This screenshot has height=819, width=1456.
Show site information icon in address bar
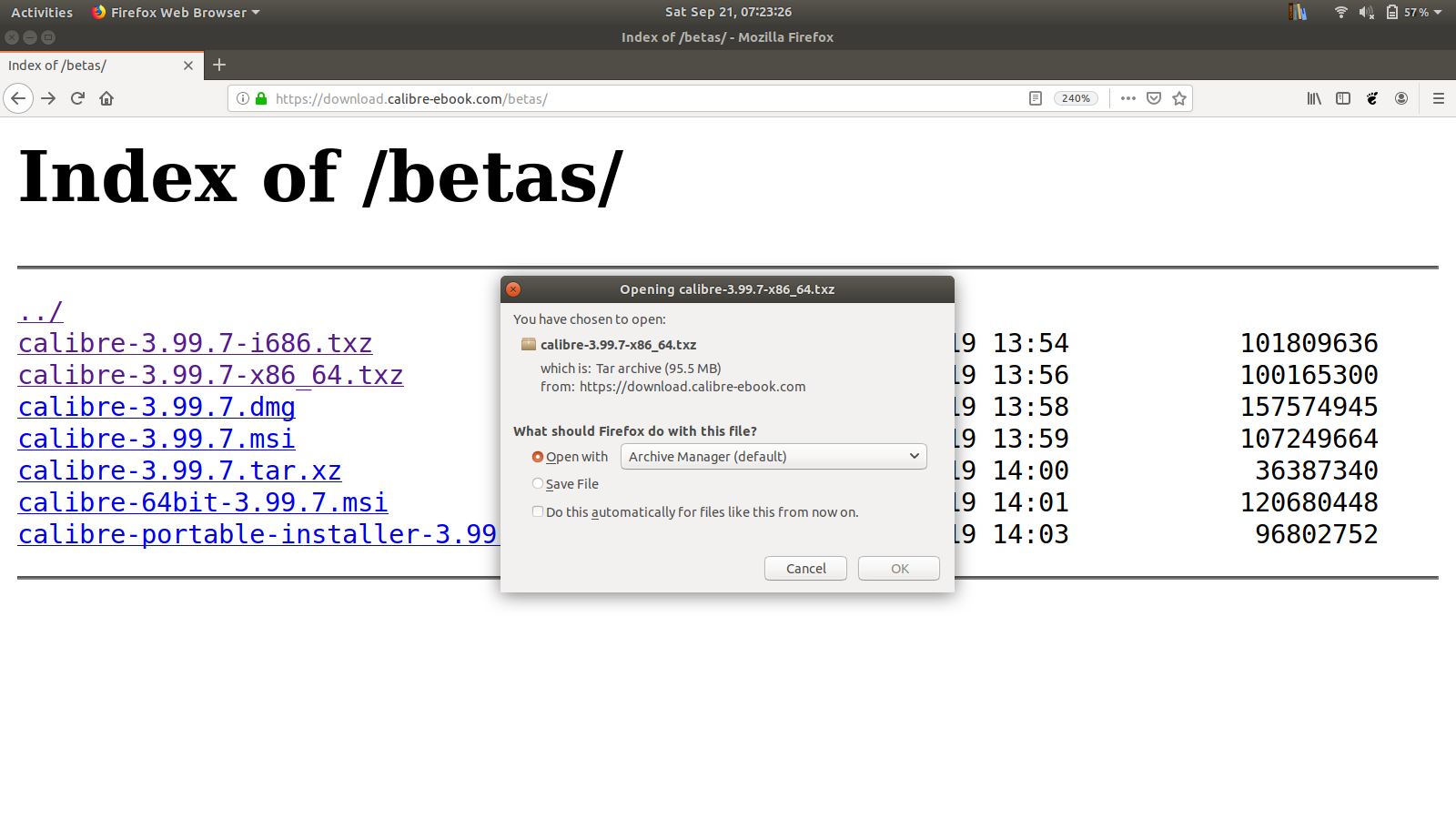click(x=243, y=98)
